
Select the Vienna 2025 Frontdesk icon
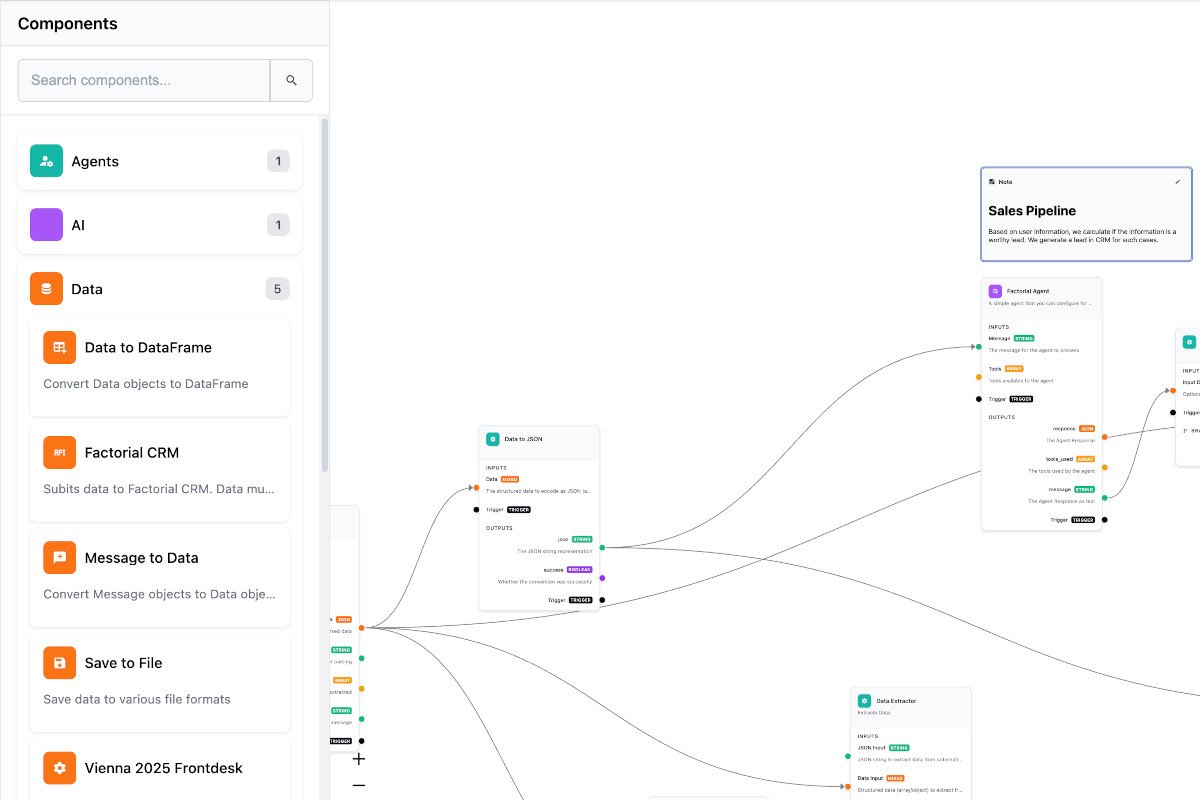point(59,767)
